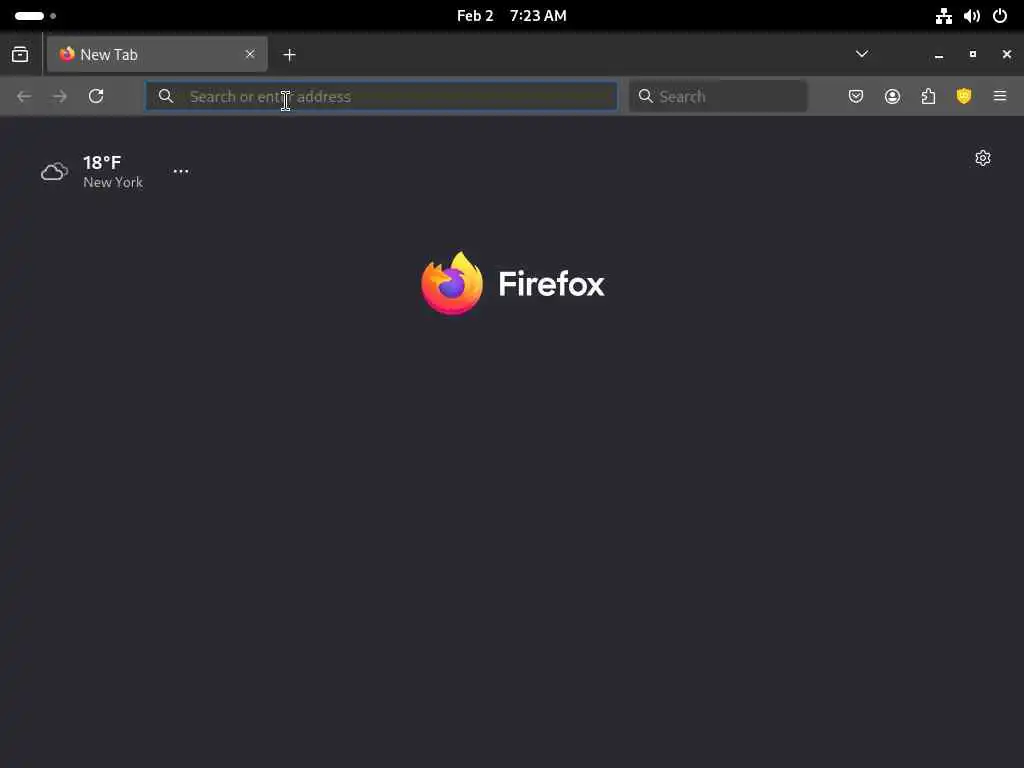The width and height of the screenshot is (1024, 768).
Task: Click the 18°F temperature reading
Action: 102,163
